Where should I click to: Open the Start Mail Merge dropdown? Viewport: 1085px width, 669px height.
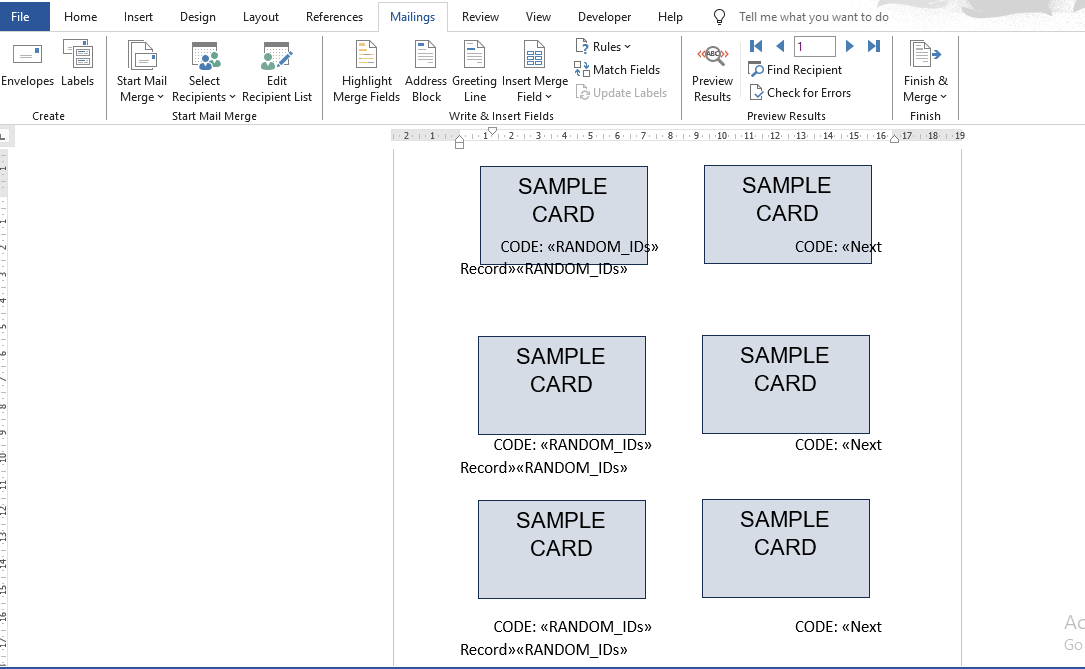[x=141, y=72]
